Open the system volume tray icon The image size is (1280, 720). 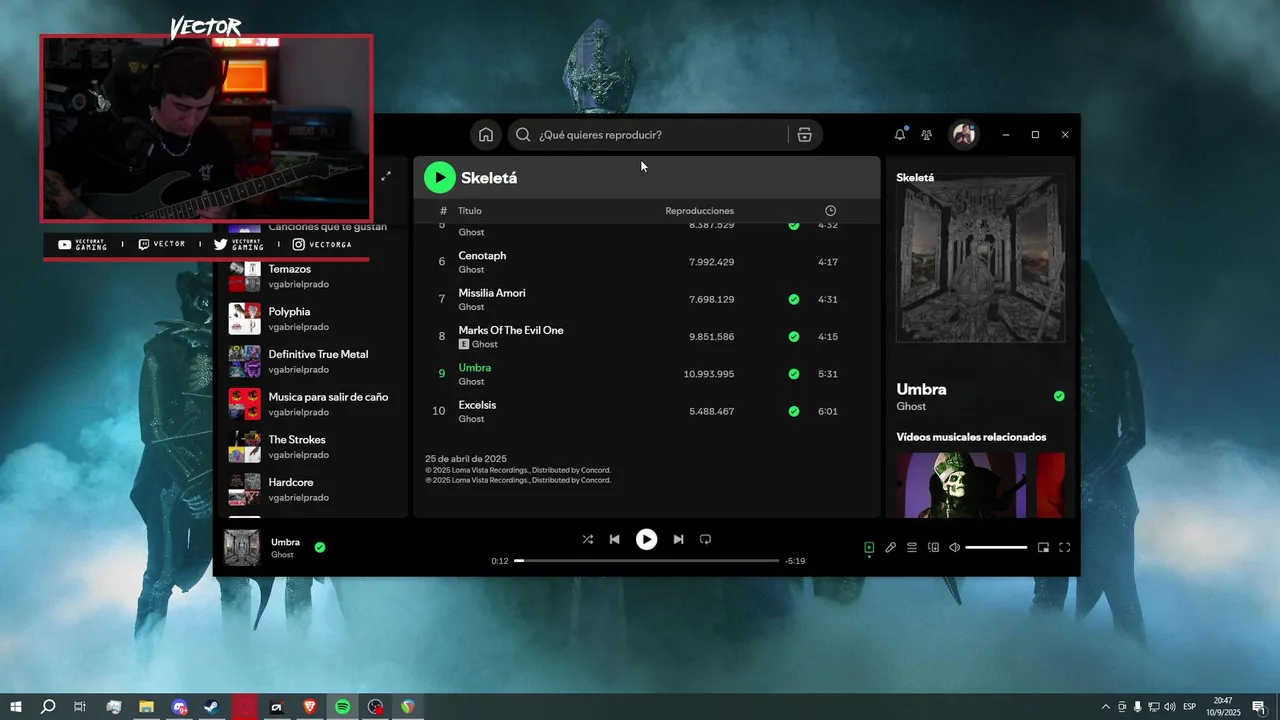(x=1170, y=707)
